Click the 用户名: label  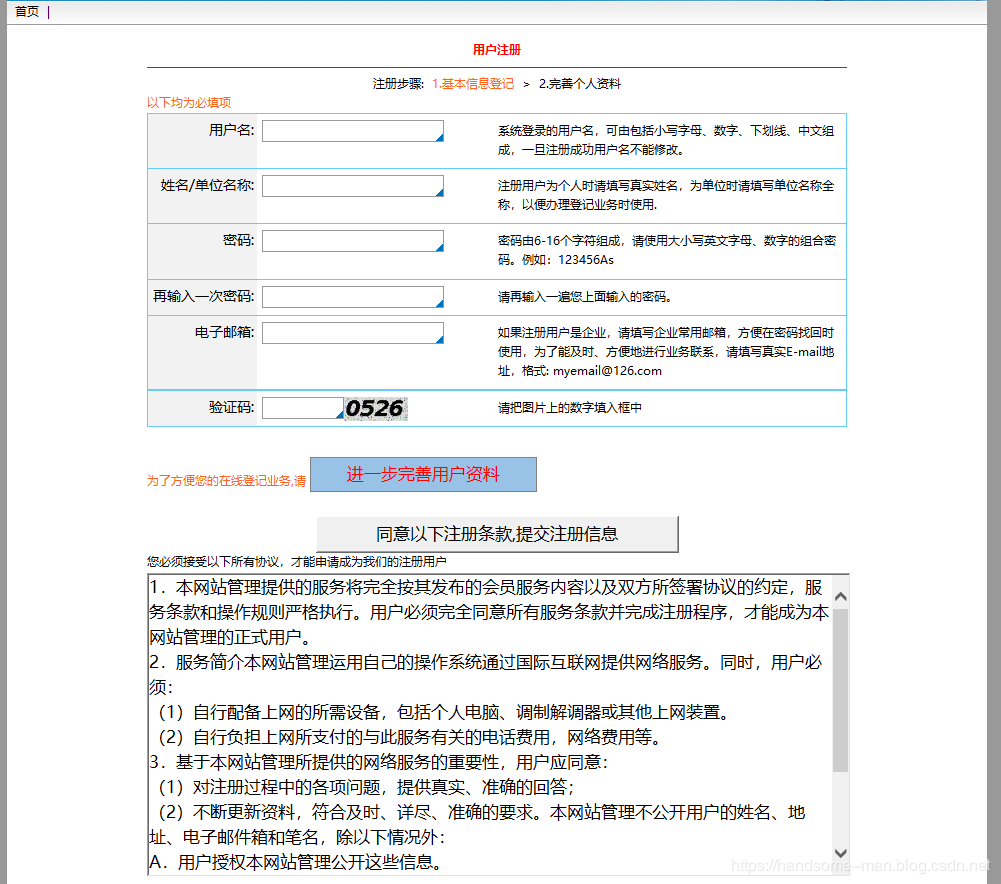231,130
